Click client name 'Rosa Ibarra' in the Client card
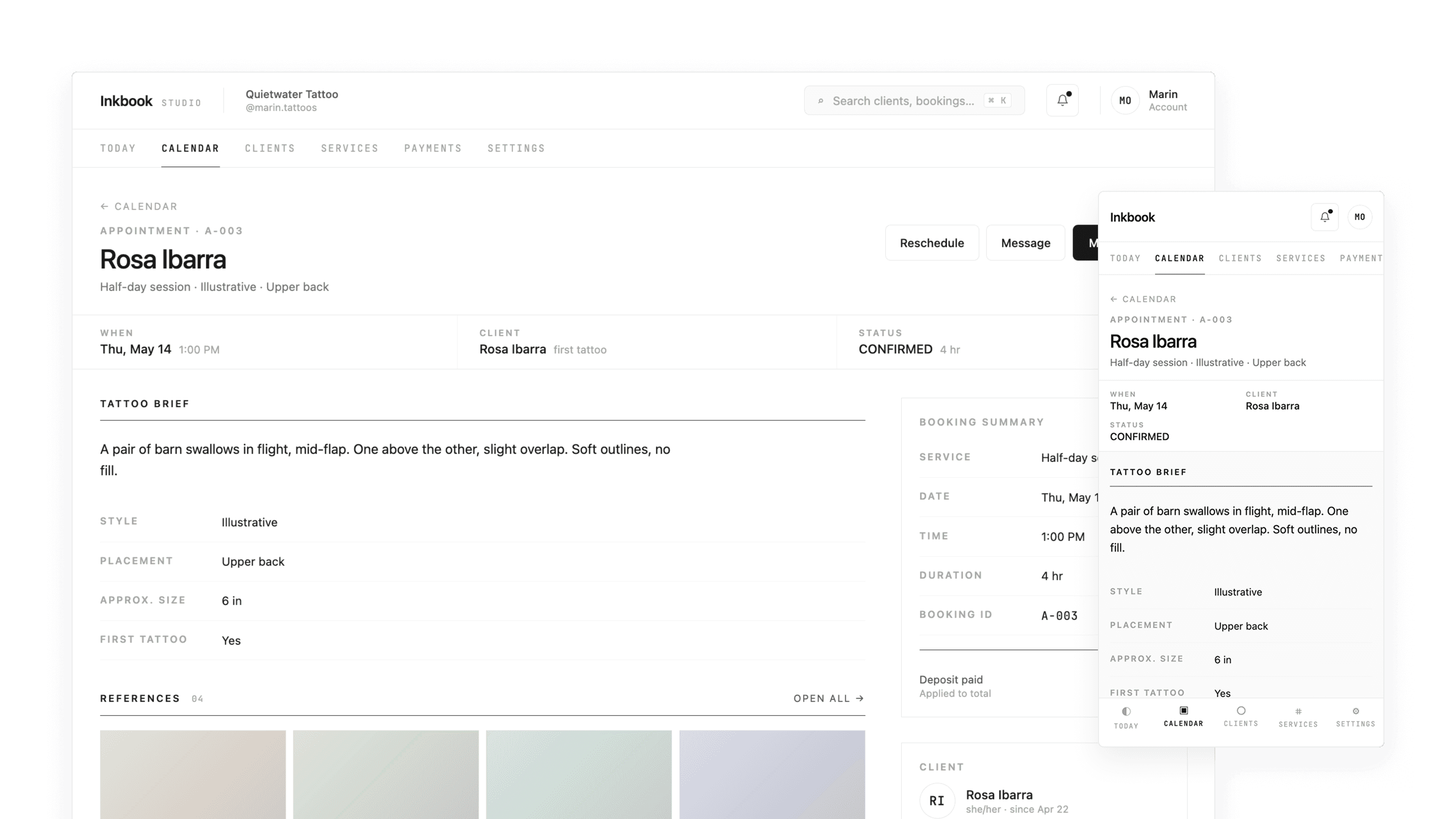1456x819 pixels. point(1000,795)
